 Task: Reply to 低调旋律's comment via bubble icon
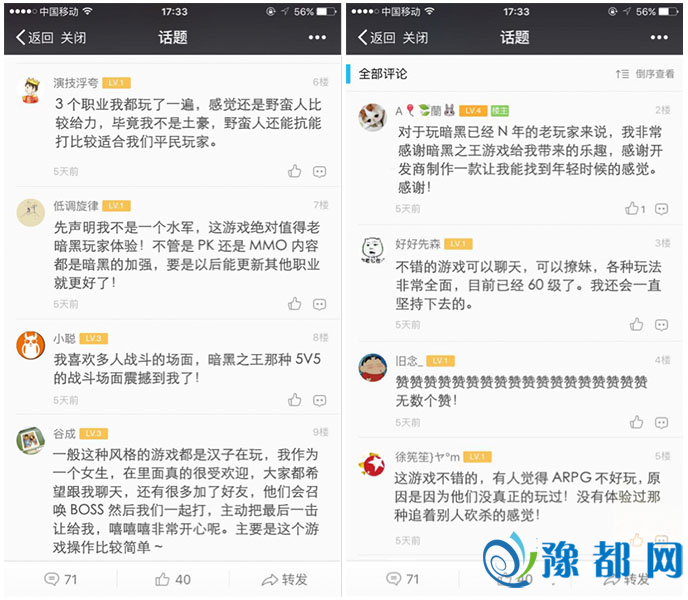pyautogui.click(x=319, y=304)
